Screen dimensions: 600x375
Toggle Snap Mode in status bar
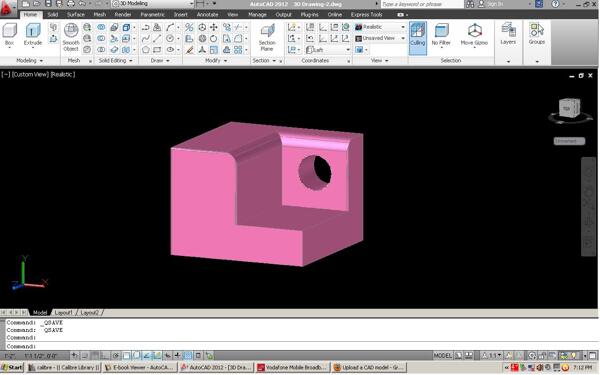(85, 355)
